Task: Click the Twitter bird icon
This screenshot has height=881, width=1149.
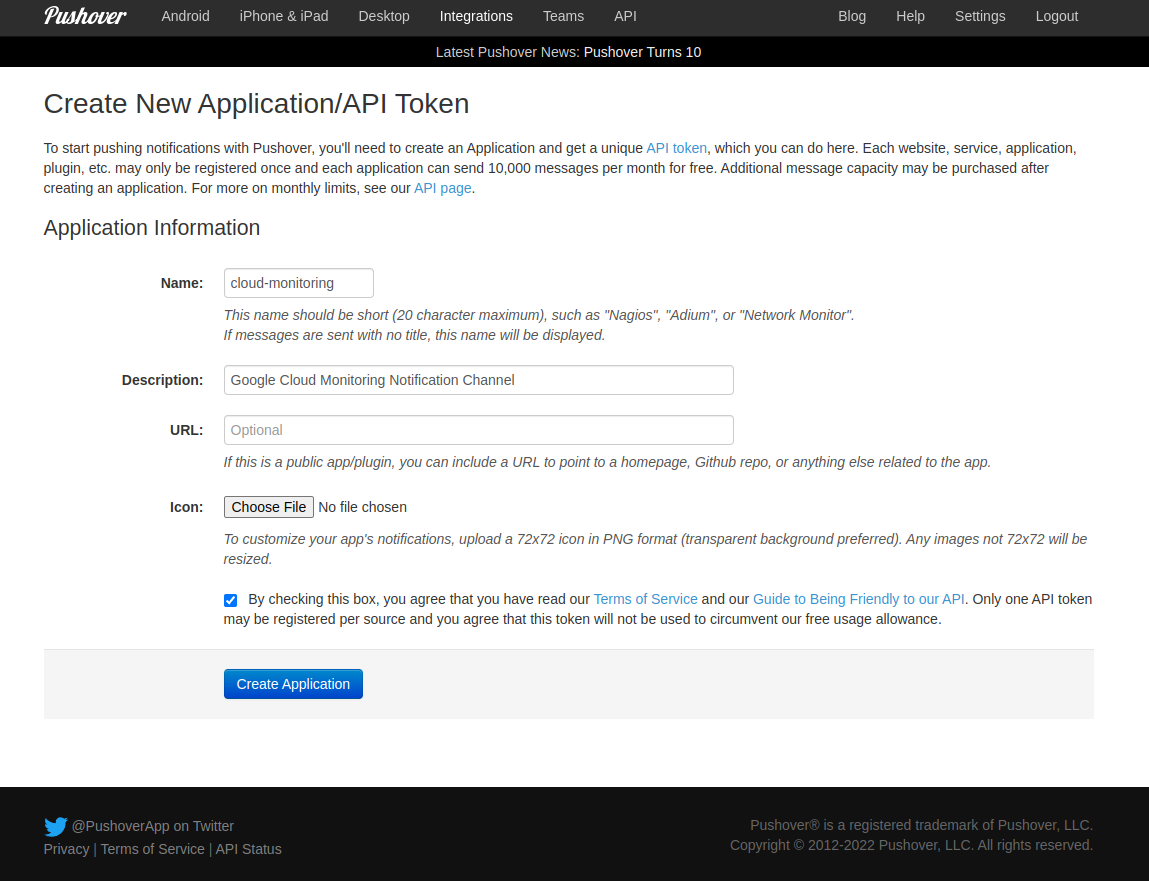Action: tap(56, 827)
